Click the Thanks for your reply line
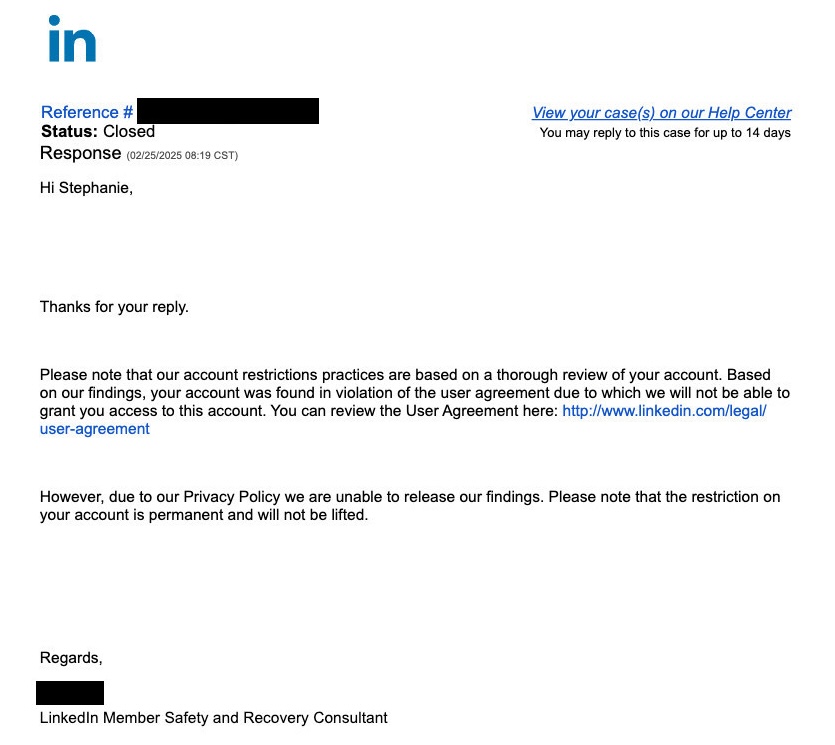This screenshot has width=835, height=745. tap(114, 307)
